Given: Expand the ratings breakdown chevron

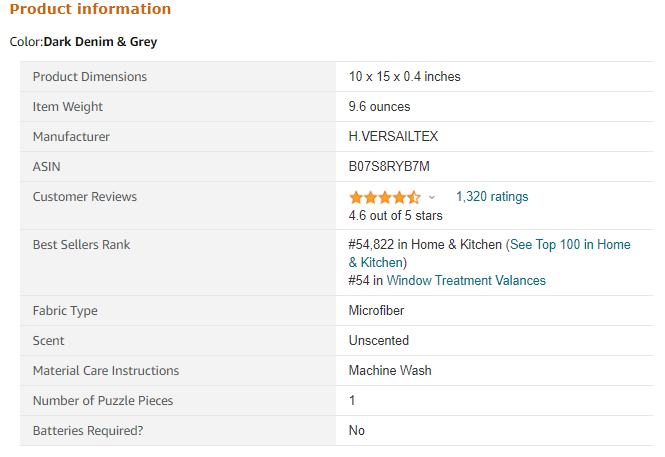Looking at the screenshot, I should click(x=432, y=198).
